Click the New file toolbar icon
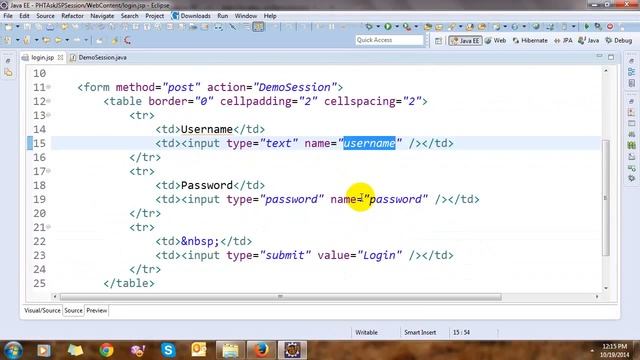The image size is (640, 360). coord(8,27)
